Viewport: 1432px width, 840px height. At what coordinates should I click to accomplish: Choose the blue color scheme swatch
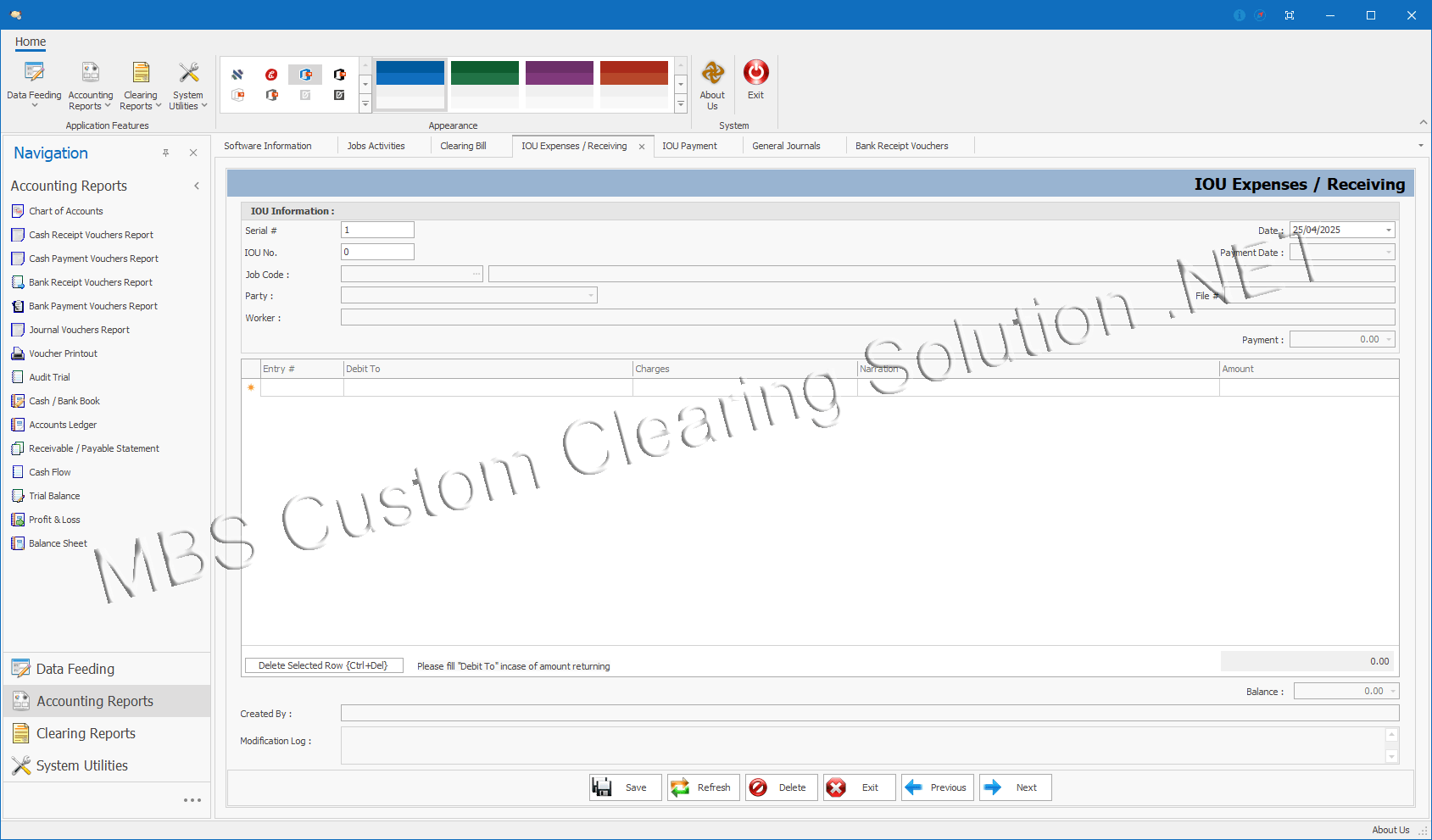410,84
